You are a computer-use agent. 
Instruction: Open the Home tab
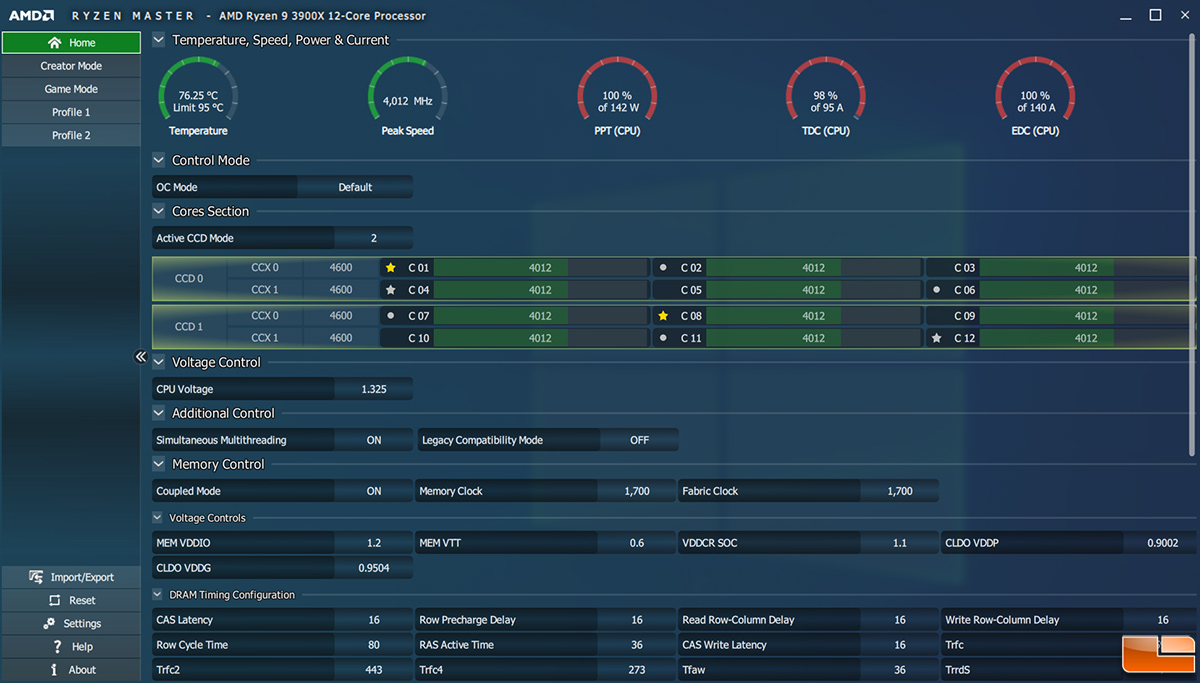(x=71, y=43)
